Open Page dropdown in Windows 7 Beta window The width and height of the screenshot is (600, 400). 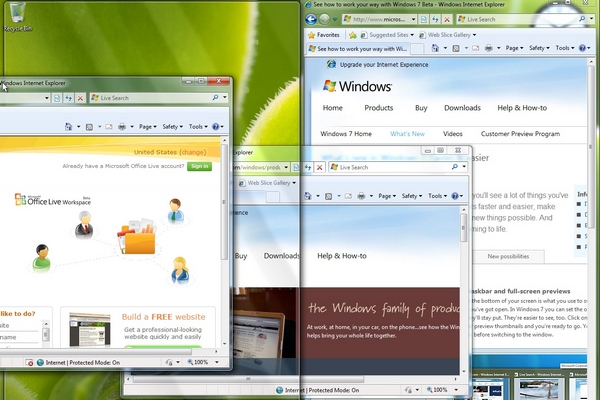[x=514, y=48]
